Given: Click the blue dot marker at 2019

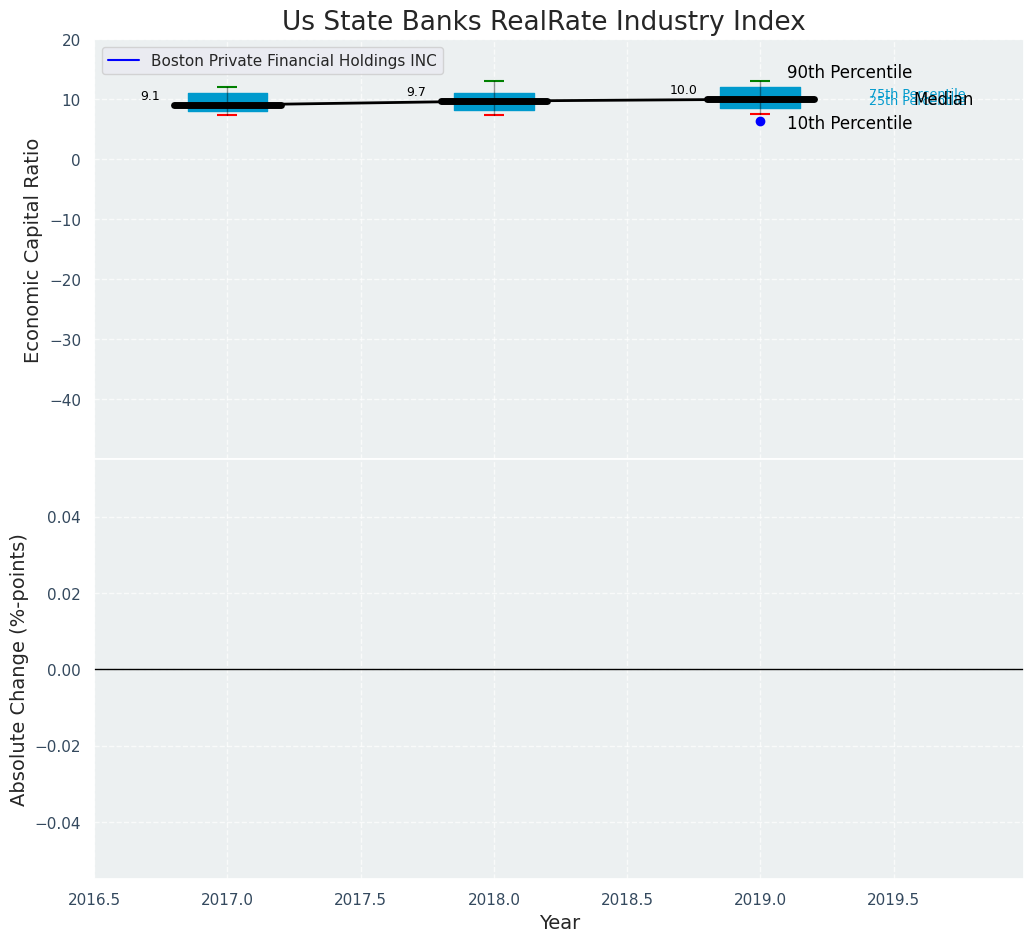Looking at the screenshot, I should click(x=760, y=121).
